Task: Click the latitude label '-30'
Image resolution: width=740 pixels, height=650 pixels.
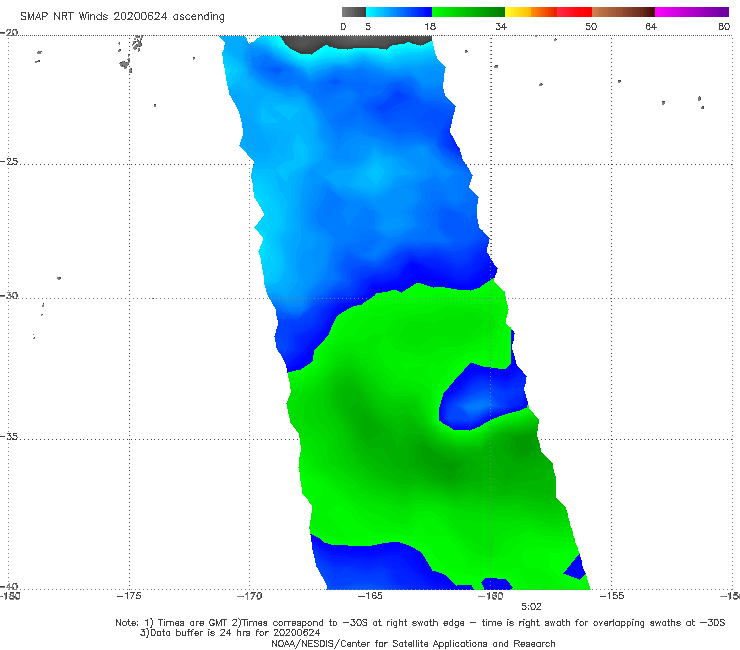Action: [9, 295]
